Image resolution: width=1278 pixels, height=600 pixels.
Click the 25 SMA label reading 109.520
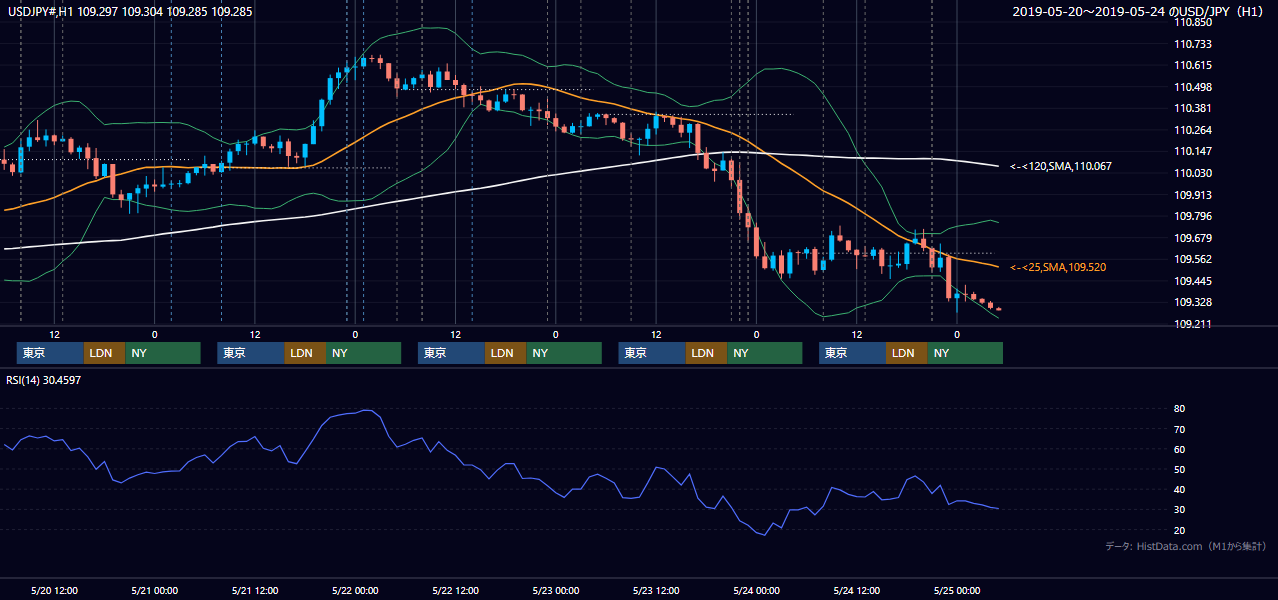(1058, 267)
